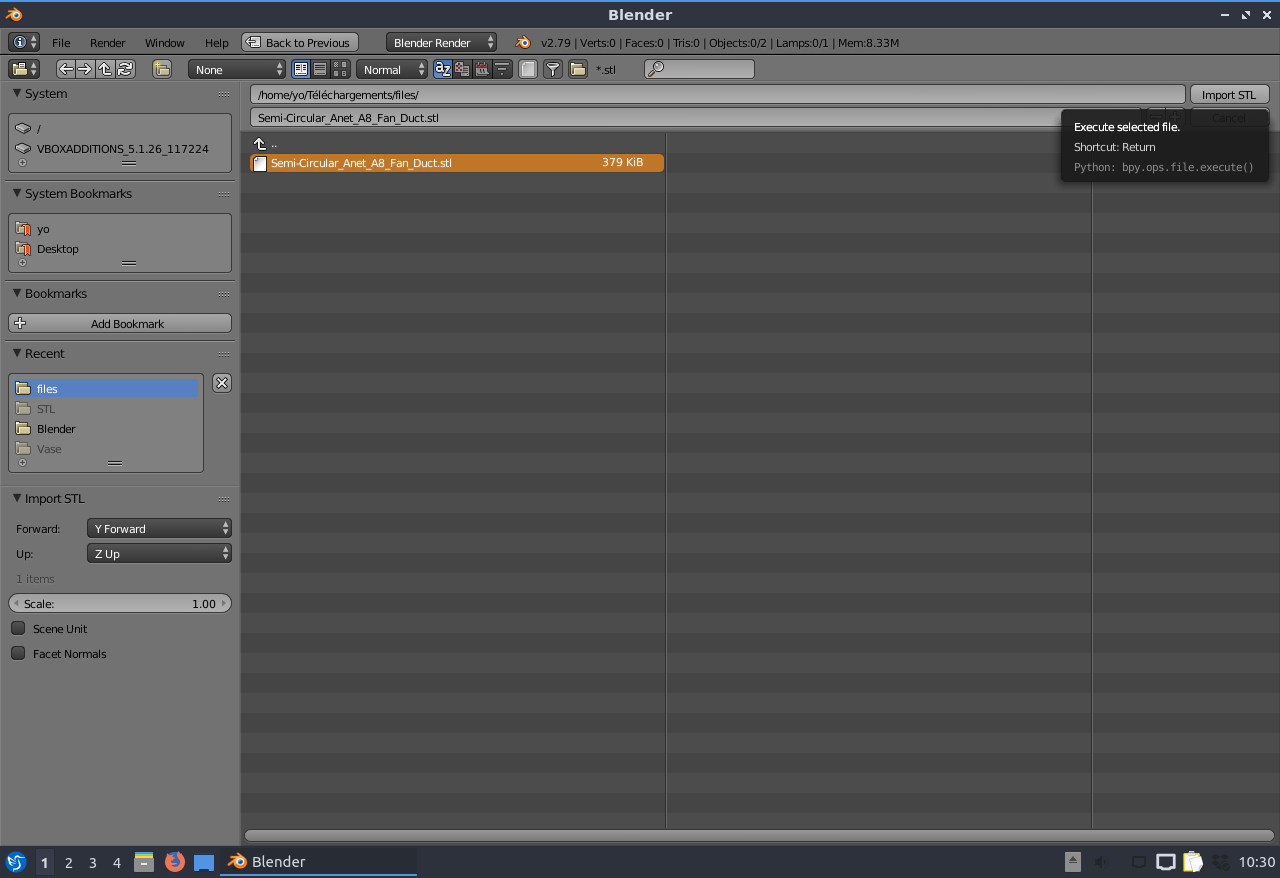Viewport: 1280px width, 878px height.
Task: Open the Blender Render engine dropdown
Action: tap(441, 42)
